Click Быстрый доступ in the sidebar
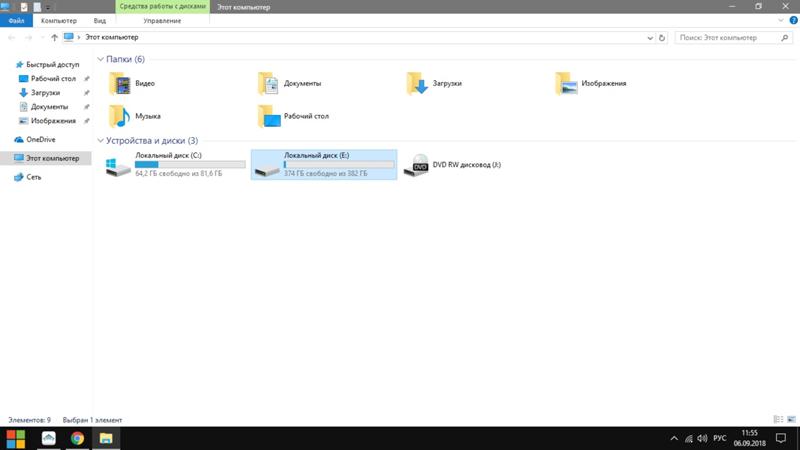Image resolution: width=800 pixels, height=450 pixels. click(x=47, y=64)
